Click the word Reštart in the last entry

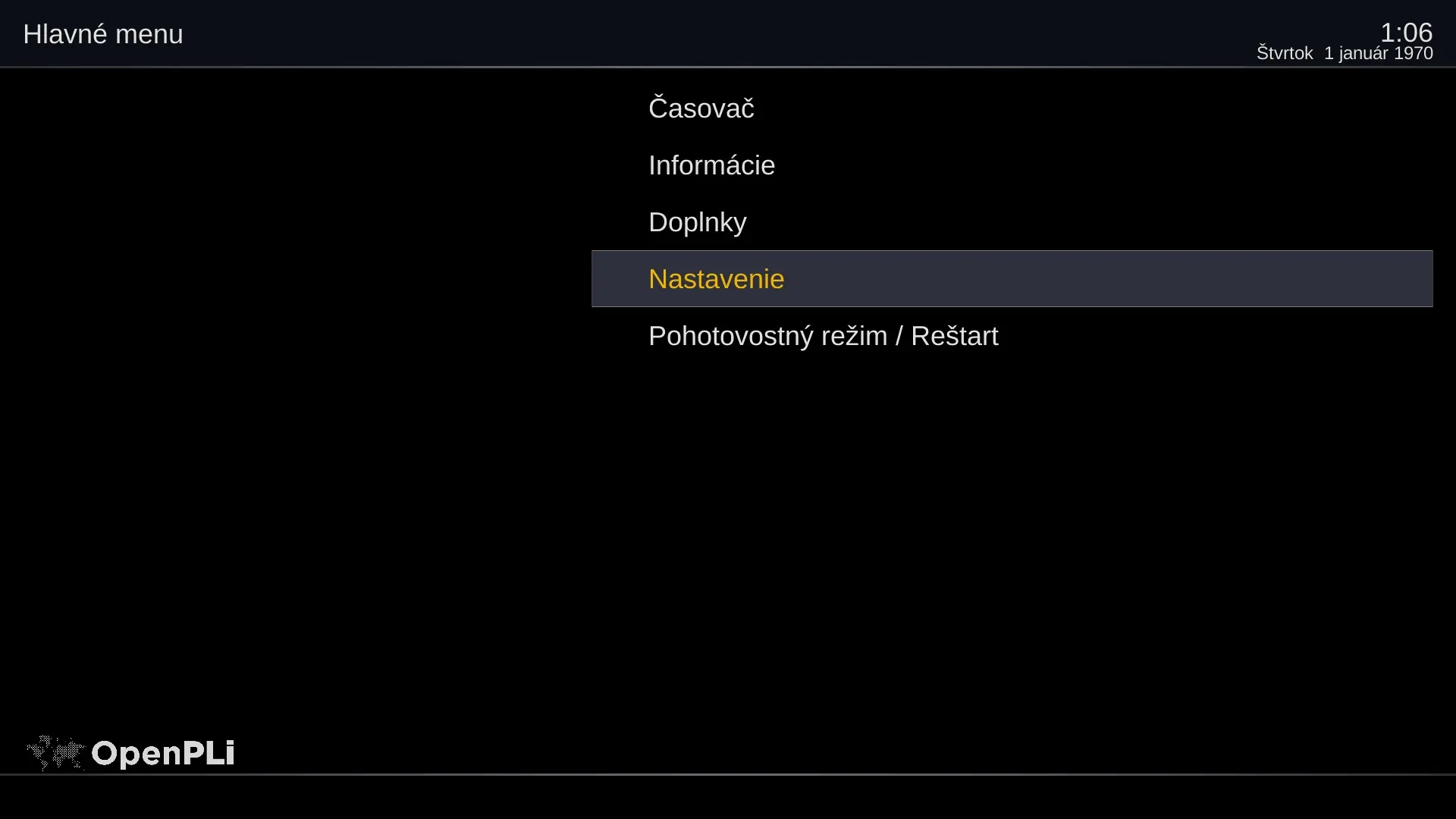tap(954, 336)
